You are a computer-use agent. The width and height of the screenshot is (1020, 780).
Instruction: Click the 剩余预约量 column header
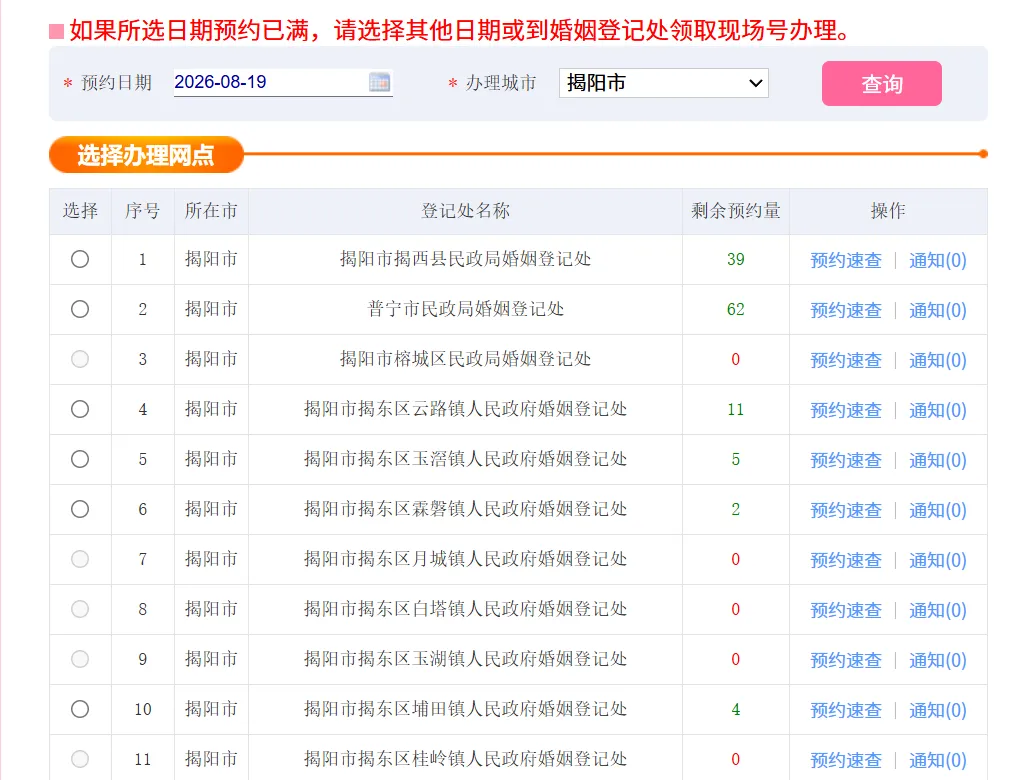click(736, 211)
